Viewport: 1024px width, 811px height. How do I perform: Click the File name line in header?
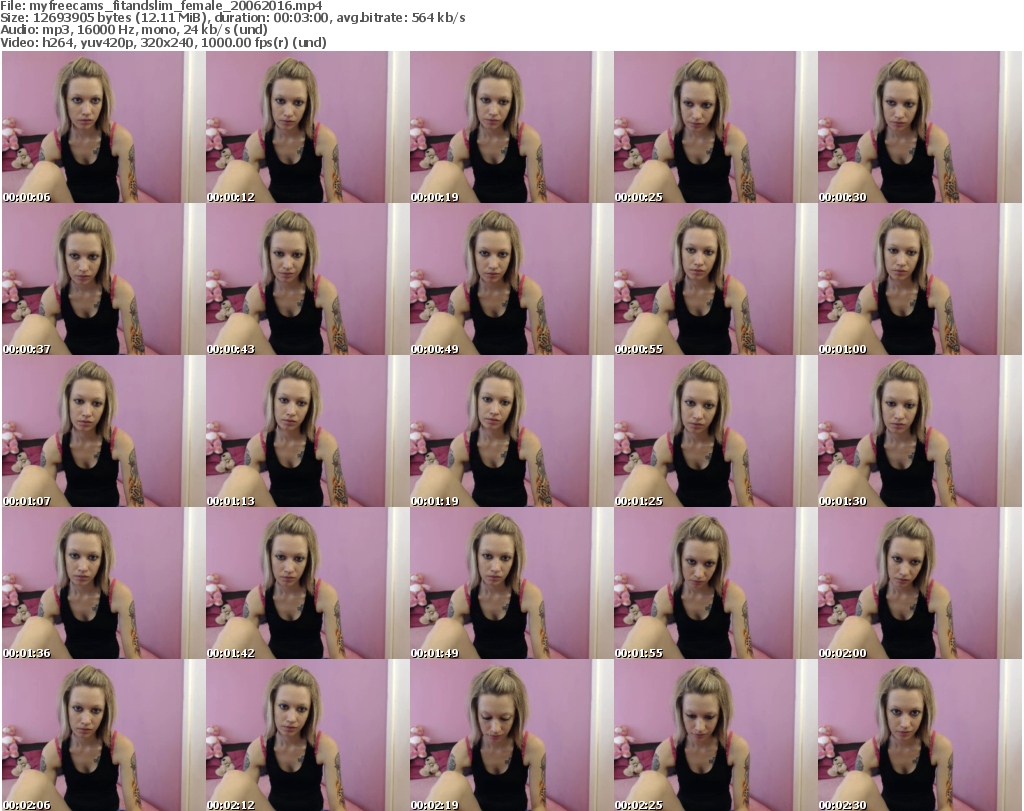pos(161,6)
